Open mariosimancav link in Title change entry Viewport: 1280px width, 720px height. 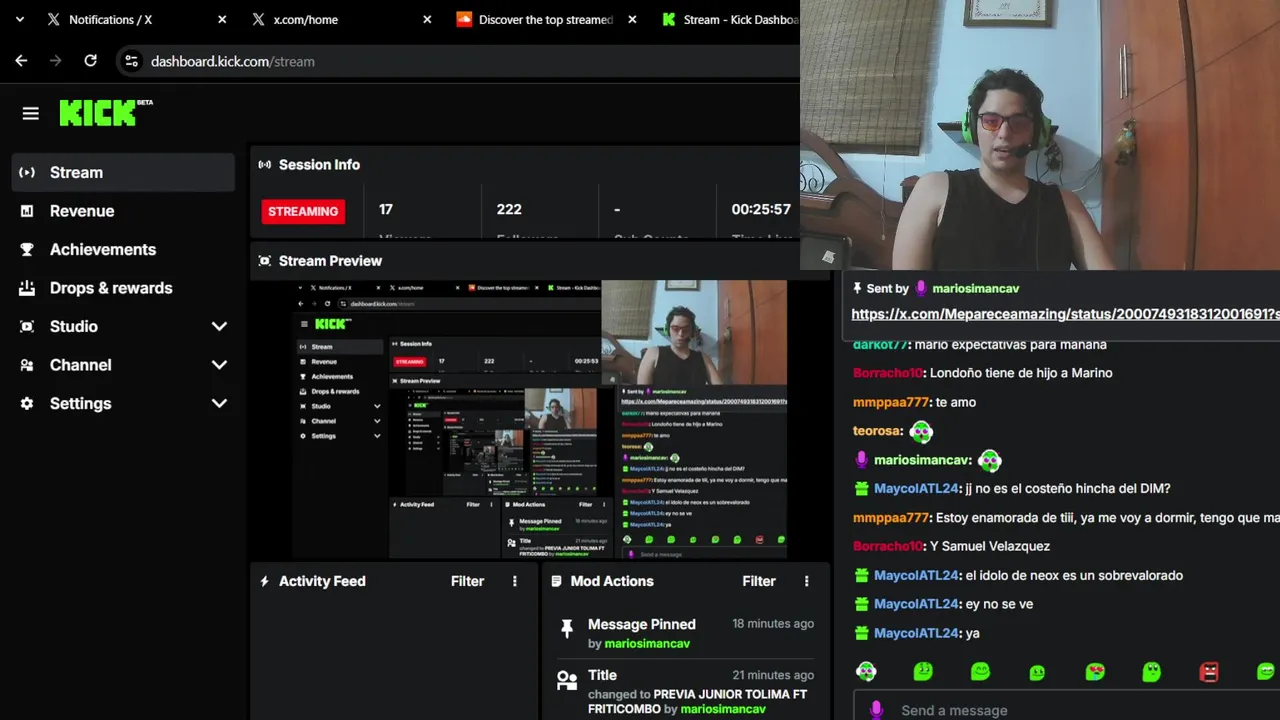pos(723,709)
